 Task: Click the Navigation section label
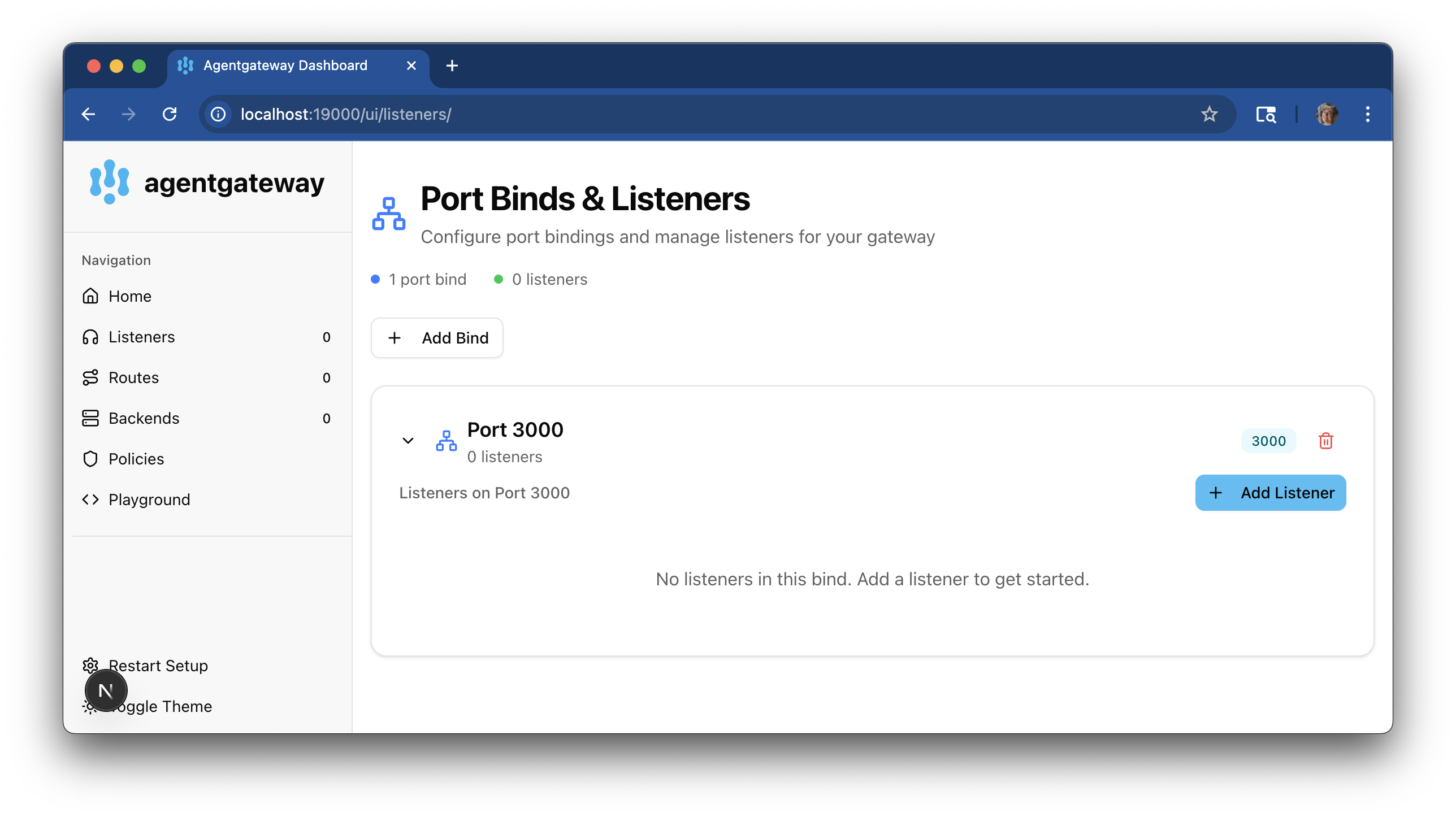[116, 260]
